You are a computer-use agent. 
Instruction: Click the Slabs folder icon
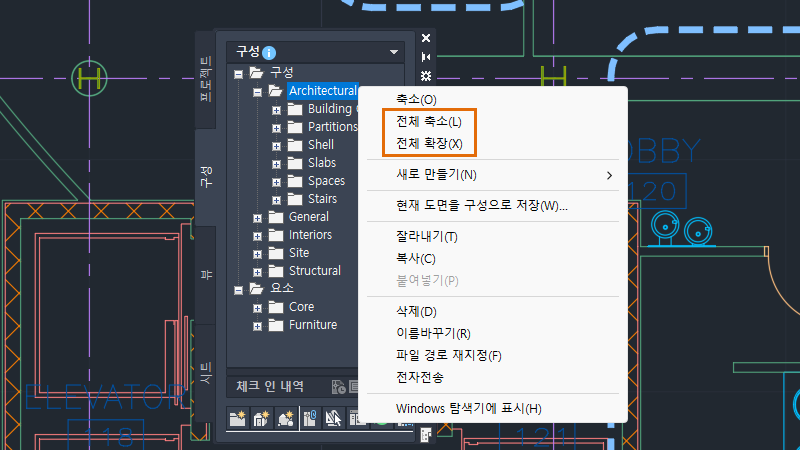pyautogui.click(x=295, y=163)
